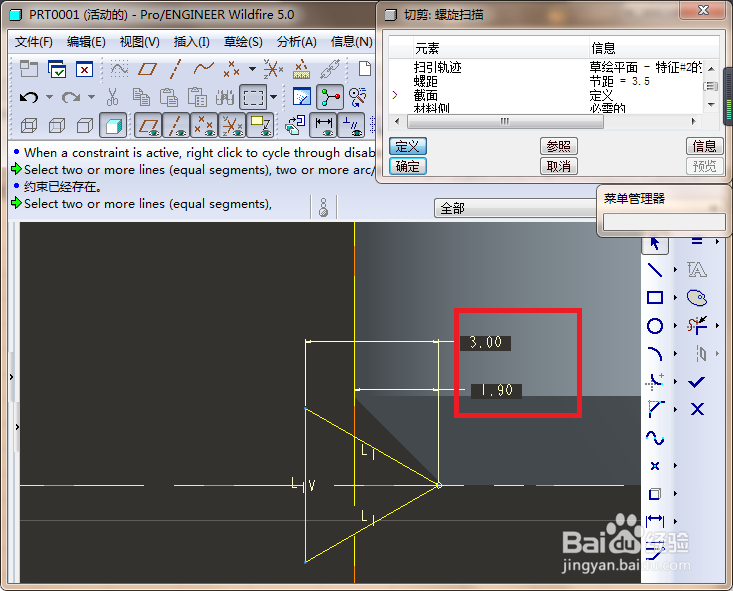
Task: Open the sketch orientation view icon
Action: [x=302, y=97]
